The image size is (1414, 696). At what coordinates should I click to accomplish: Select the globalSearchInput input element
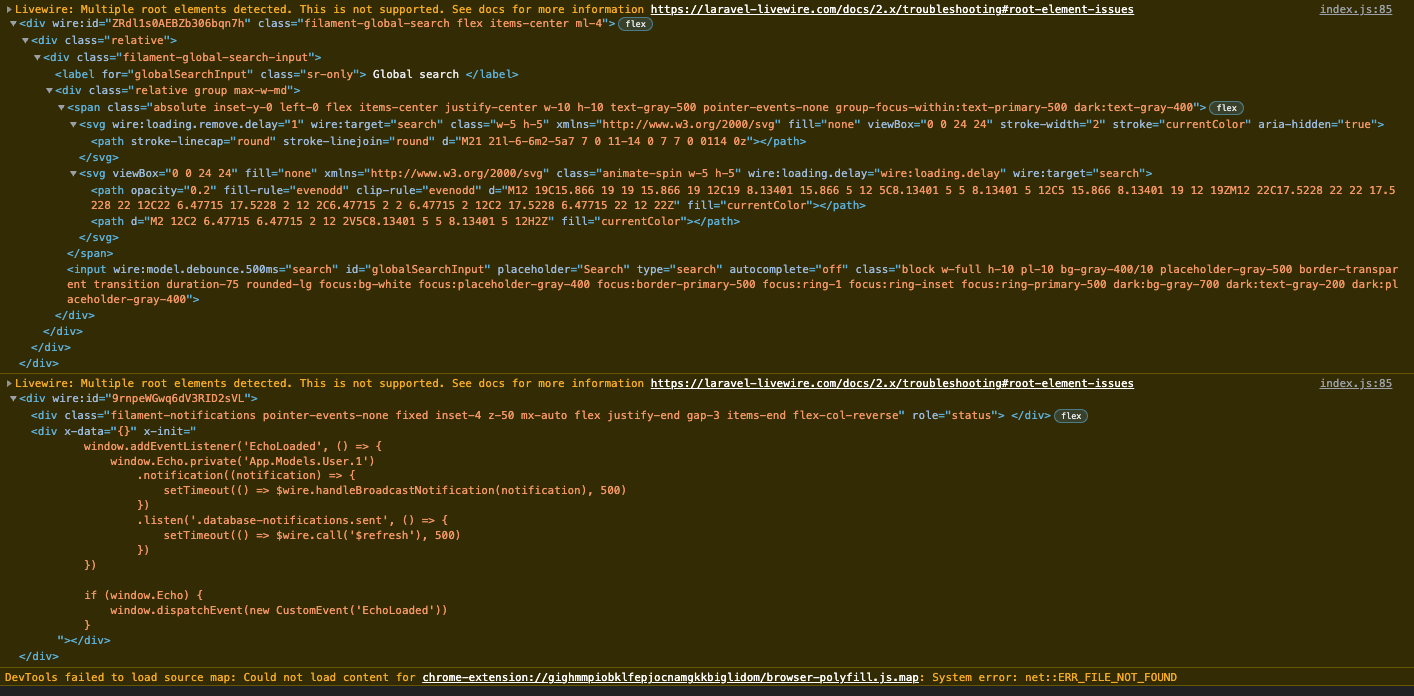[x=300, y=269]
